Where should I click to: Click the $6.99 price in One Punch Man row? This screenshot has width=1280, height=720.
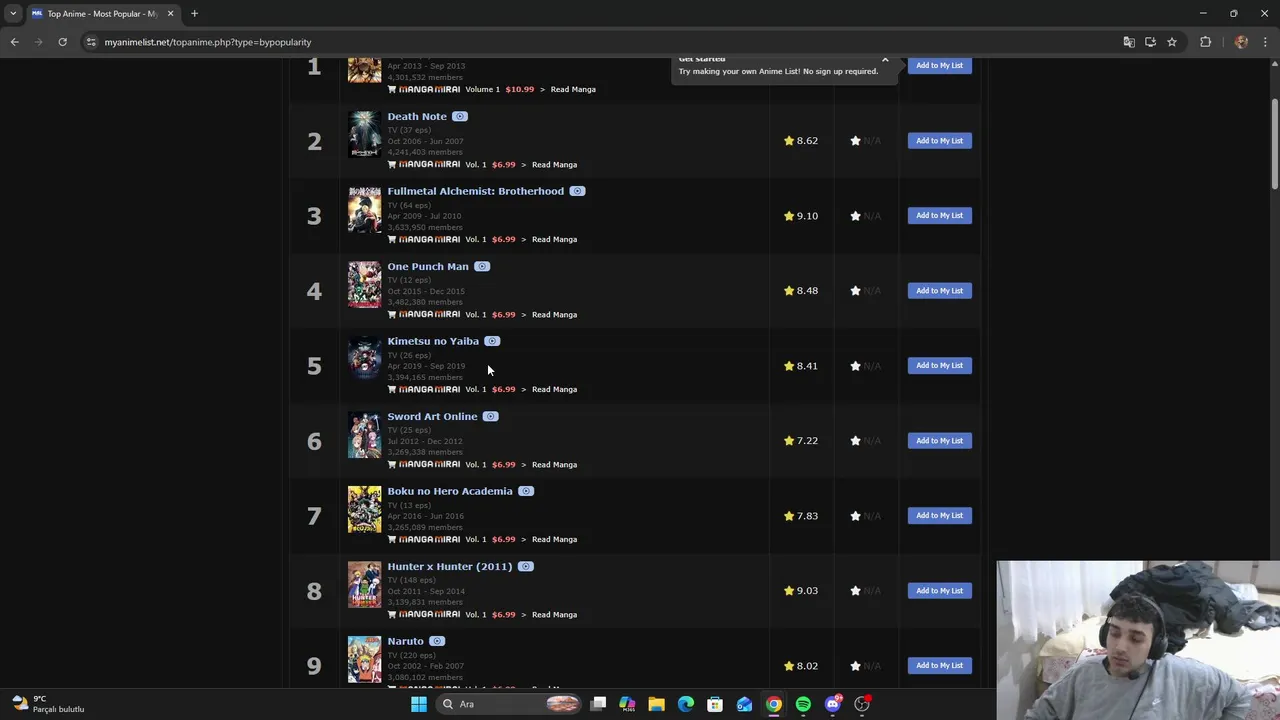pyautogui.click(x=504, y=314)
